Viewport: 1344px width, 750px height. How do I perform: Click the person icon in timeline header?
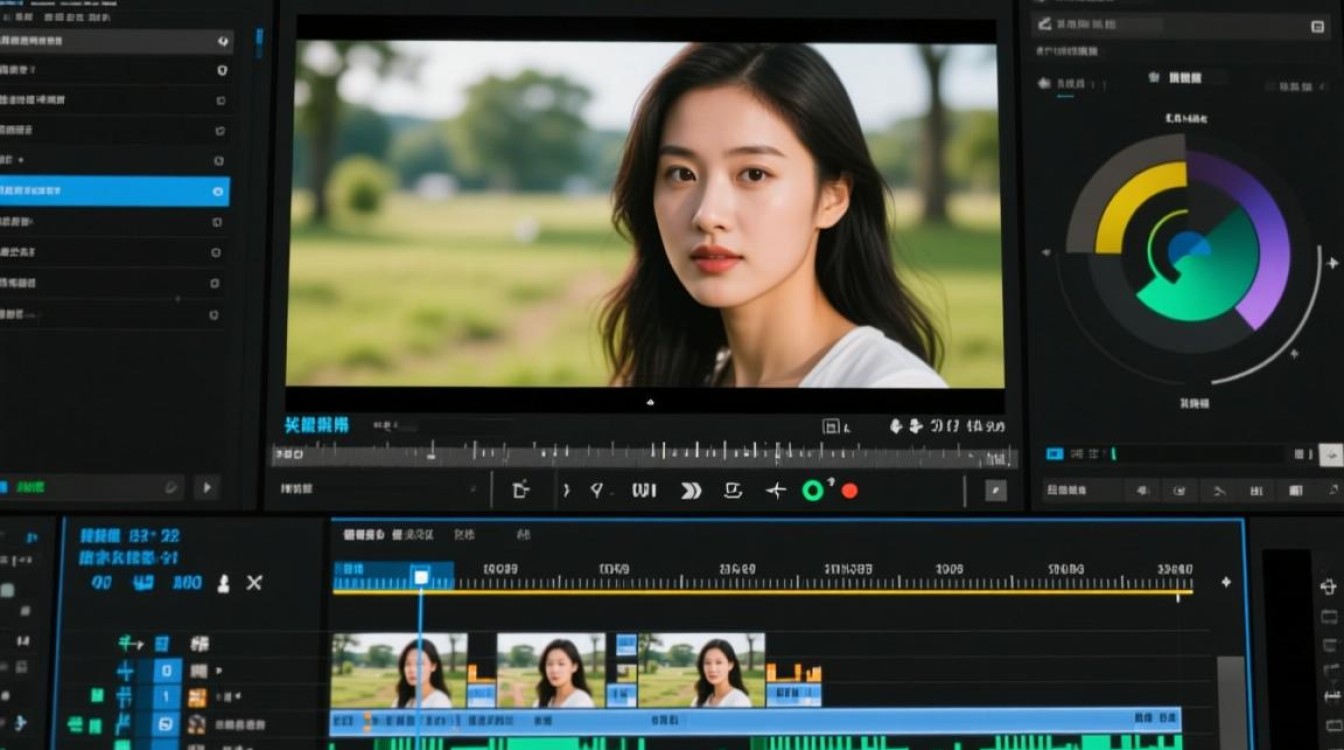pyautogui.click(x=223, y=583)
